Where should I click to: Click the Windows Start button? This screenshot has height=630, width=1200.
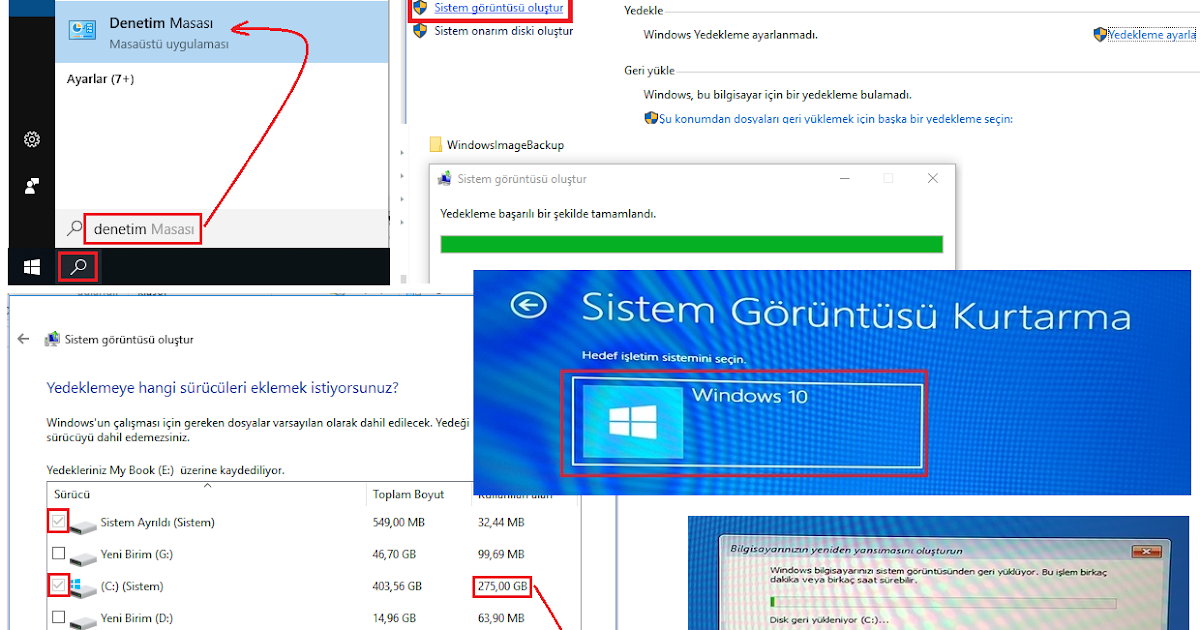(32, 267)
